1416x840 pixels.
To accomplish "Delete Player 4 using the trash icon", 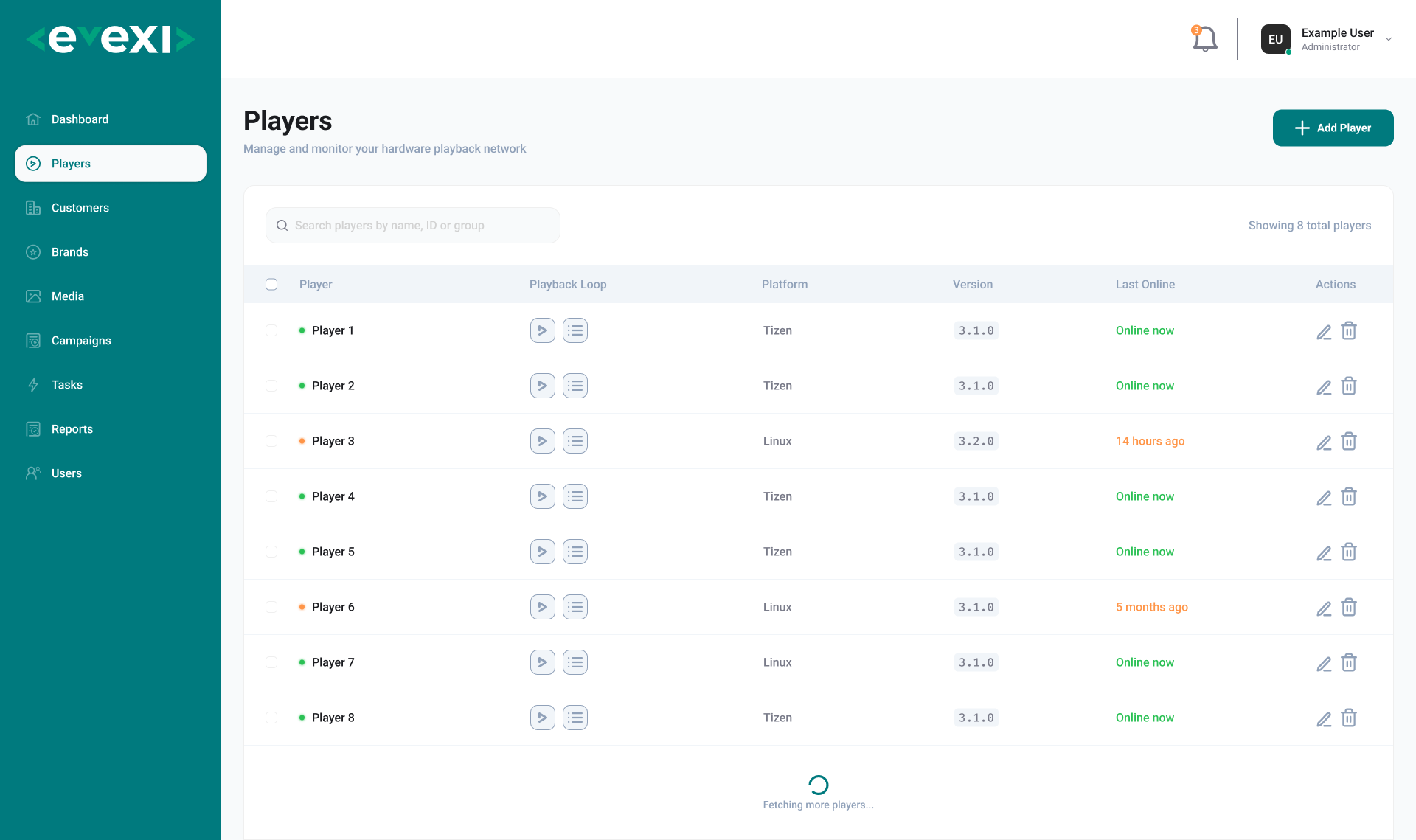I will point(1349,496).
